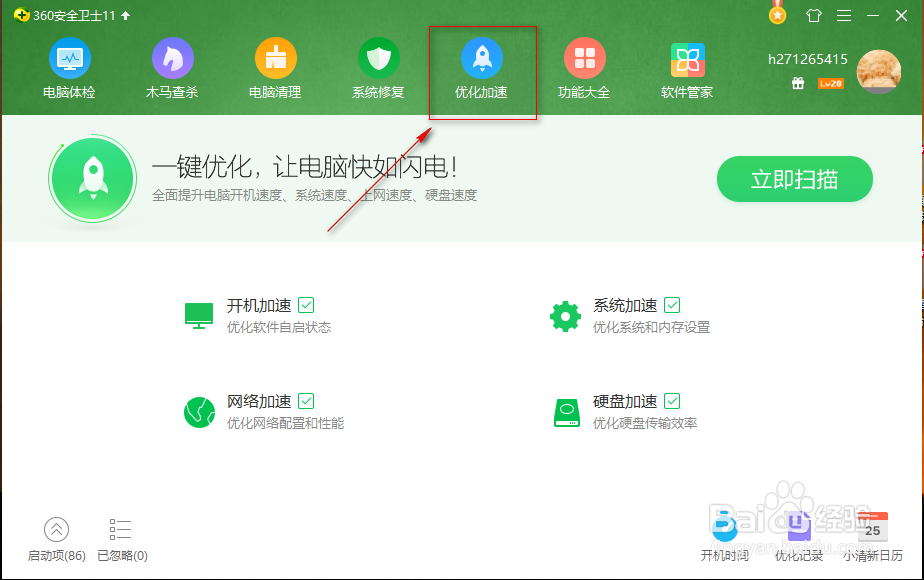The width and height of the screenshot is (924, 580).
Task: Launch 系统修复 system repair
Action: (378, 68)
